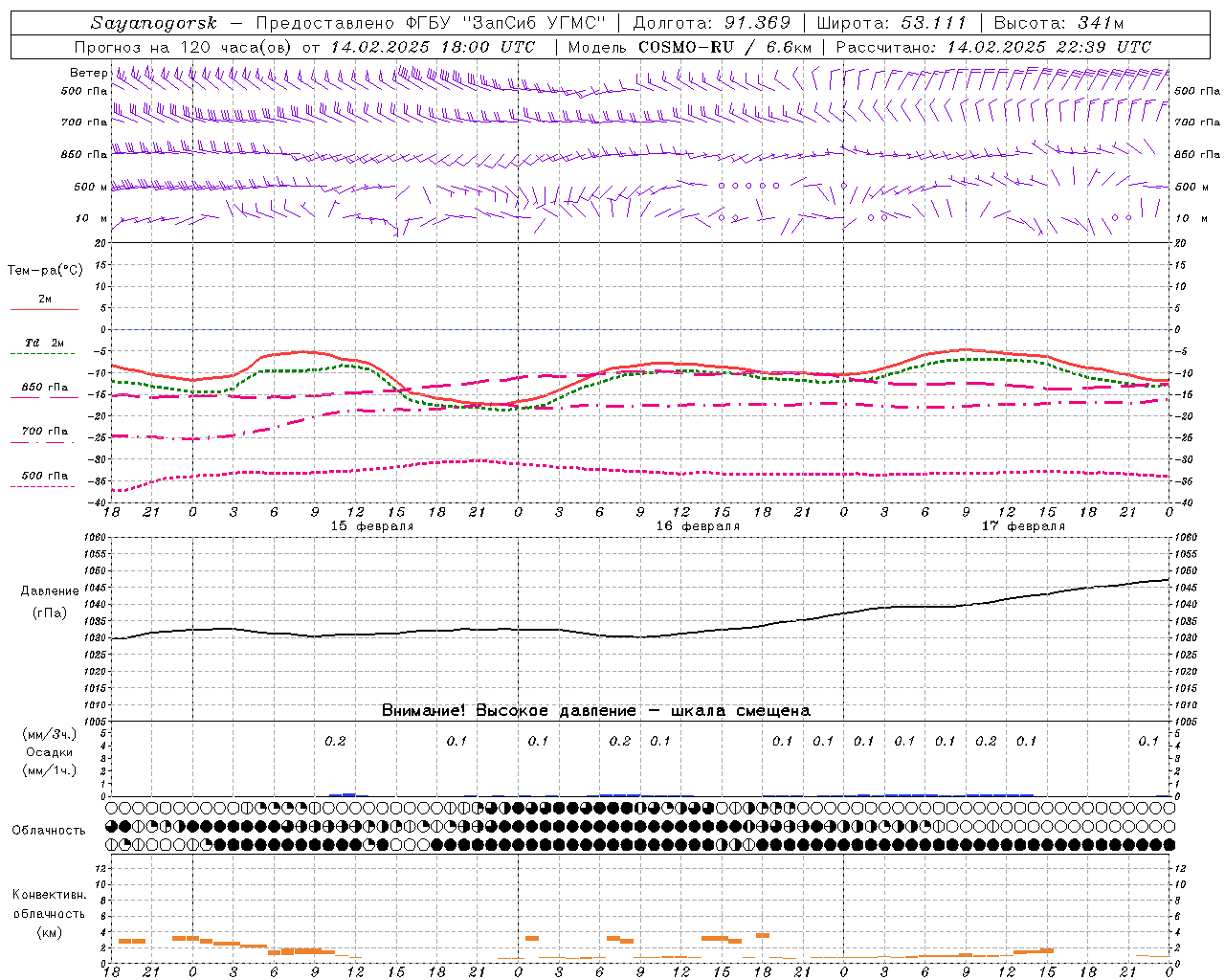Click the Внимание! Высокое давление warning text
Screen dimensions: 1225x980
coord(596,711)
